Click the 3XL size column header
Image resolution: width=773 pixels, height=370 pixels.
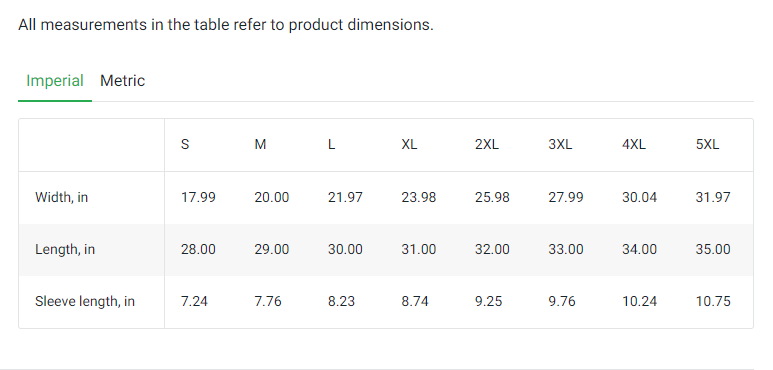pos(561,145)
